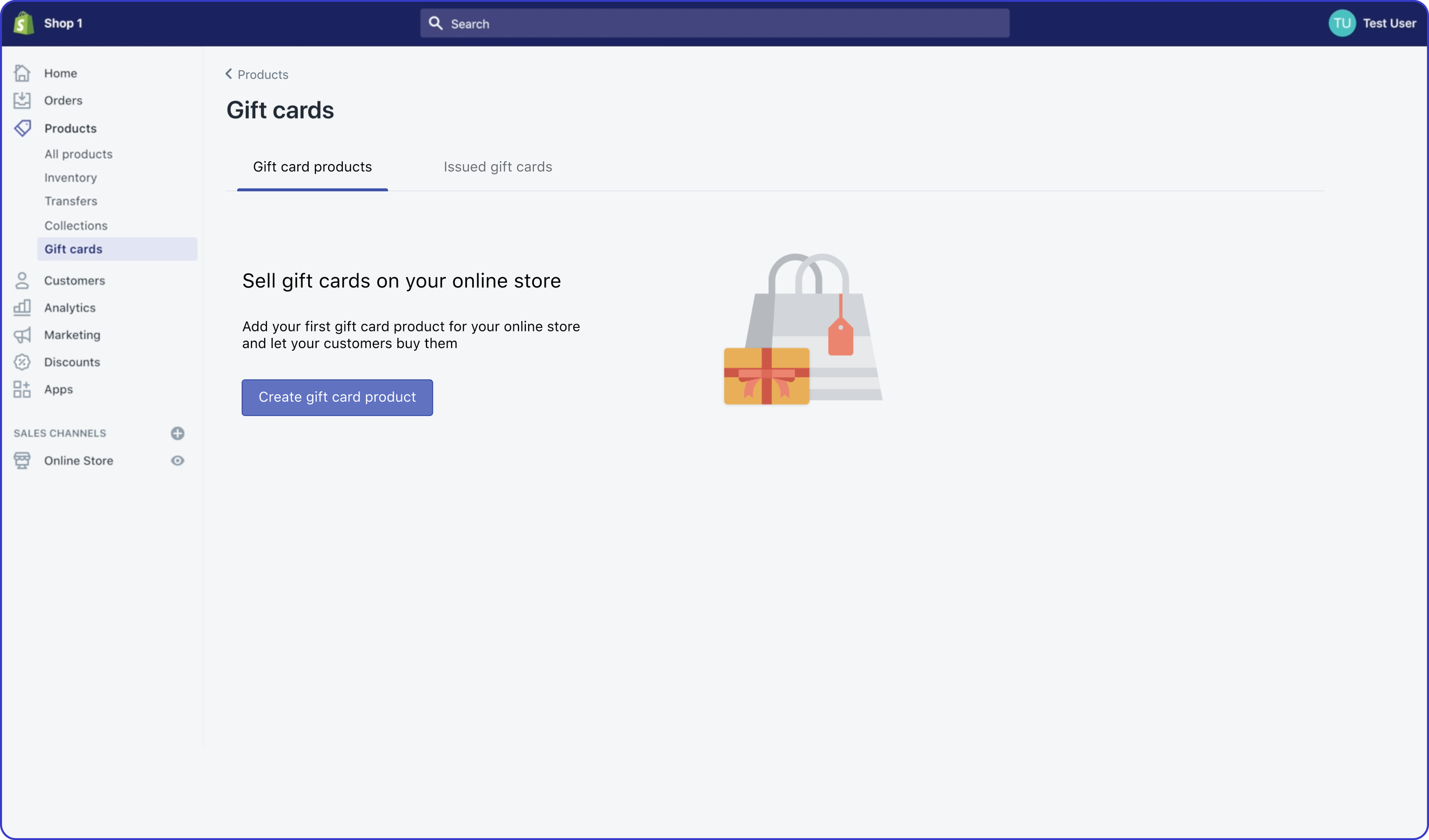The width and height of the screenshot is (1429, 840).
Task: Open Home via house icon
Action: click(x=22, y=73)
